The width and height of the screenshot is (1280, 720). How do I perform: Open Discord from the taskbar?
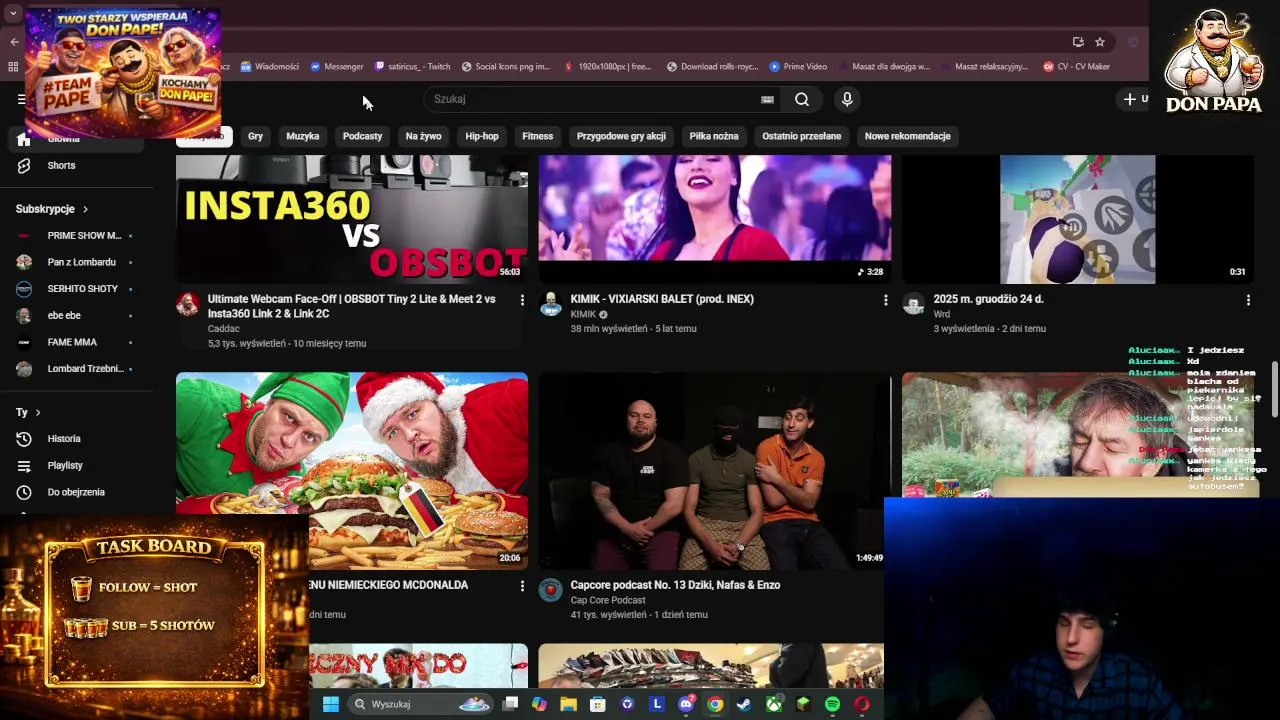[686, 704]
